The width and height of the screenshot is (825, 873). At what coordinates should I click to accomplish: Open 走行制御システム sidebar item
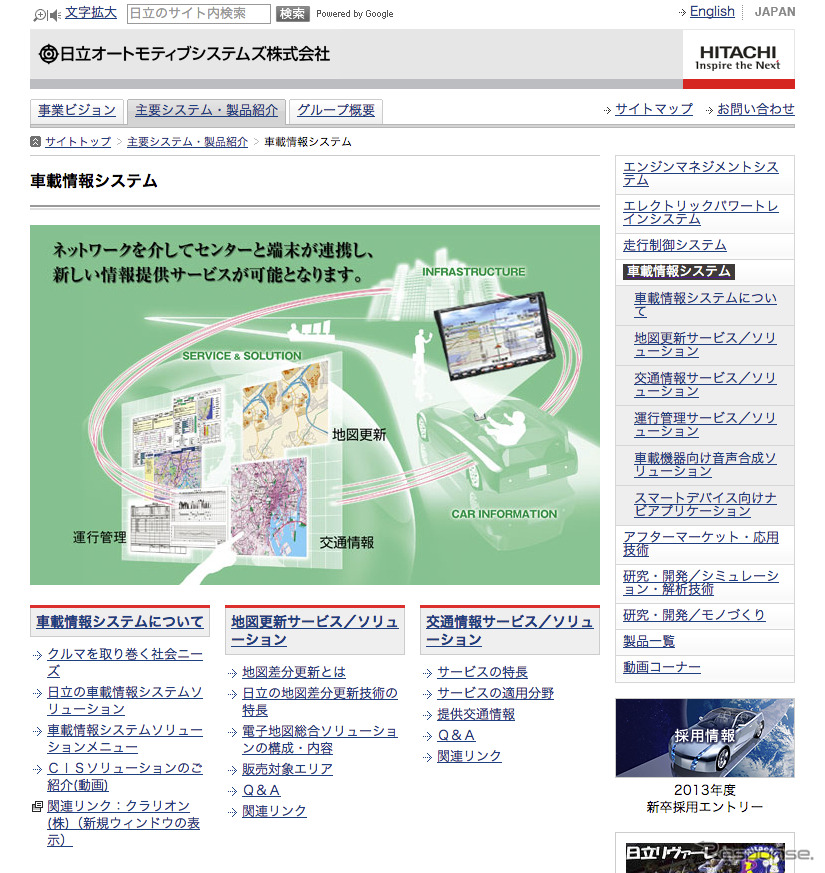[x=675, y=245]
